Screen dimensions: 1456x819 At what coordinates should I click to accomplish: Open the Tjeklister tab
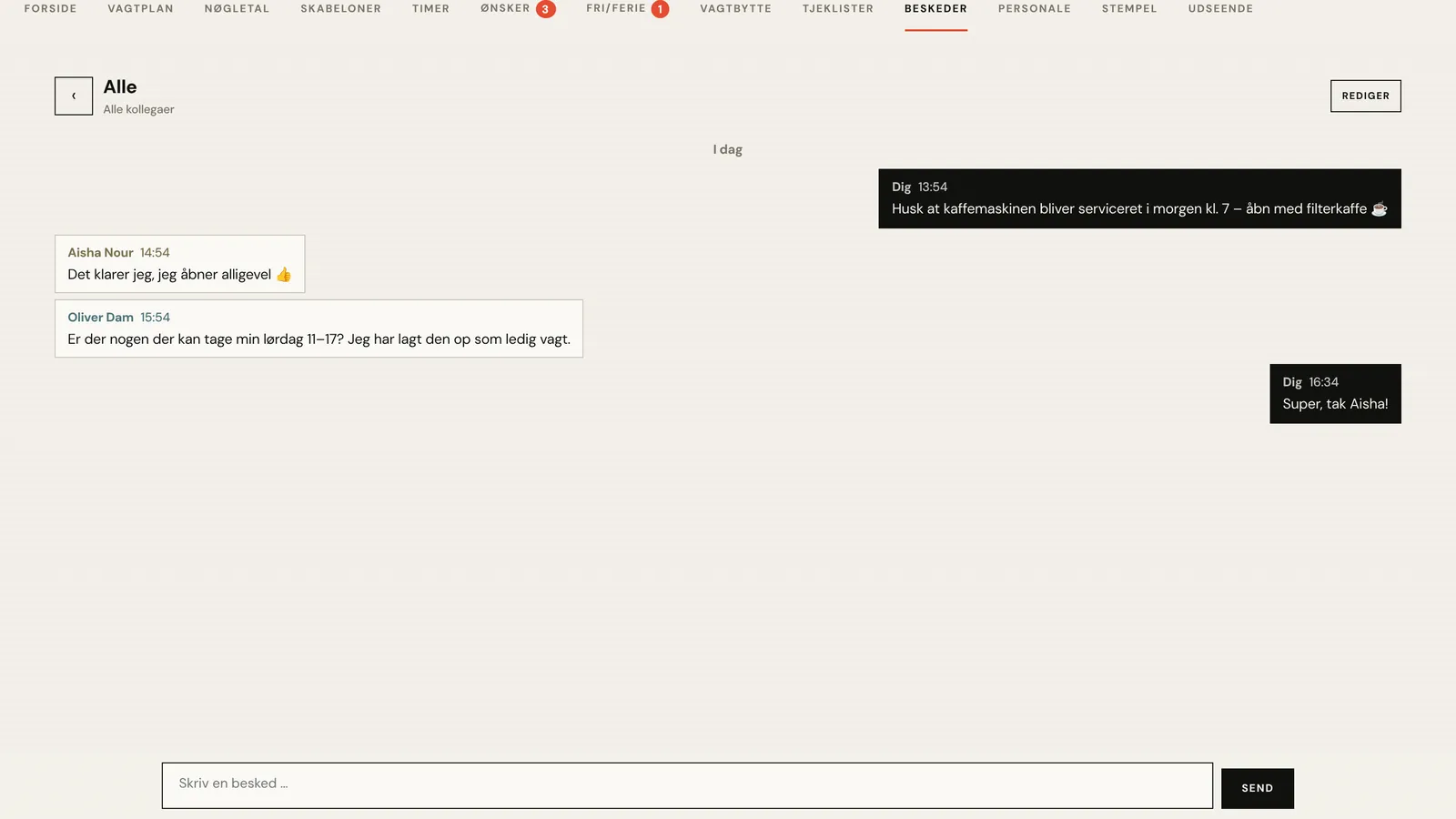(837, 9)
